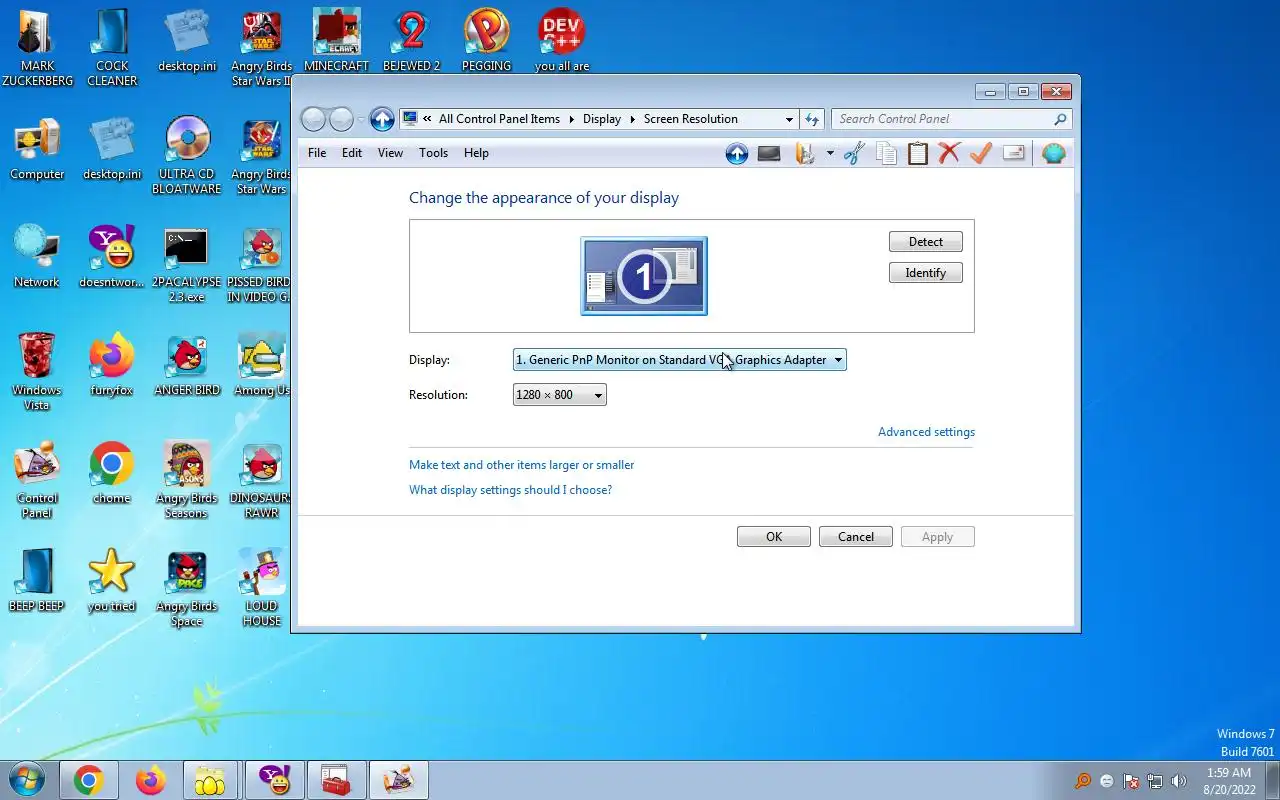
Task: Click the dark monitor toolbar icon
Action: (769, 153)
